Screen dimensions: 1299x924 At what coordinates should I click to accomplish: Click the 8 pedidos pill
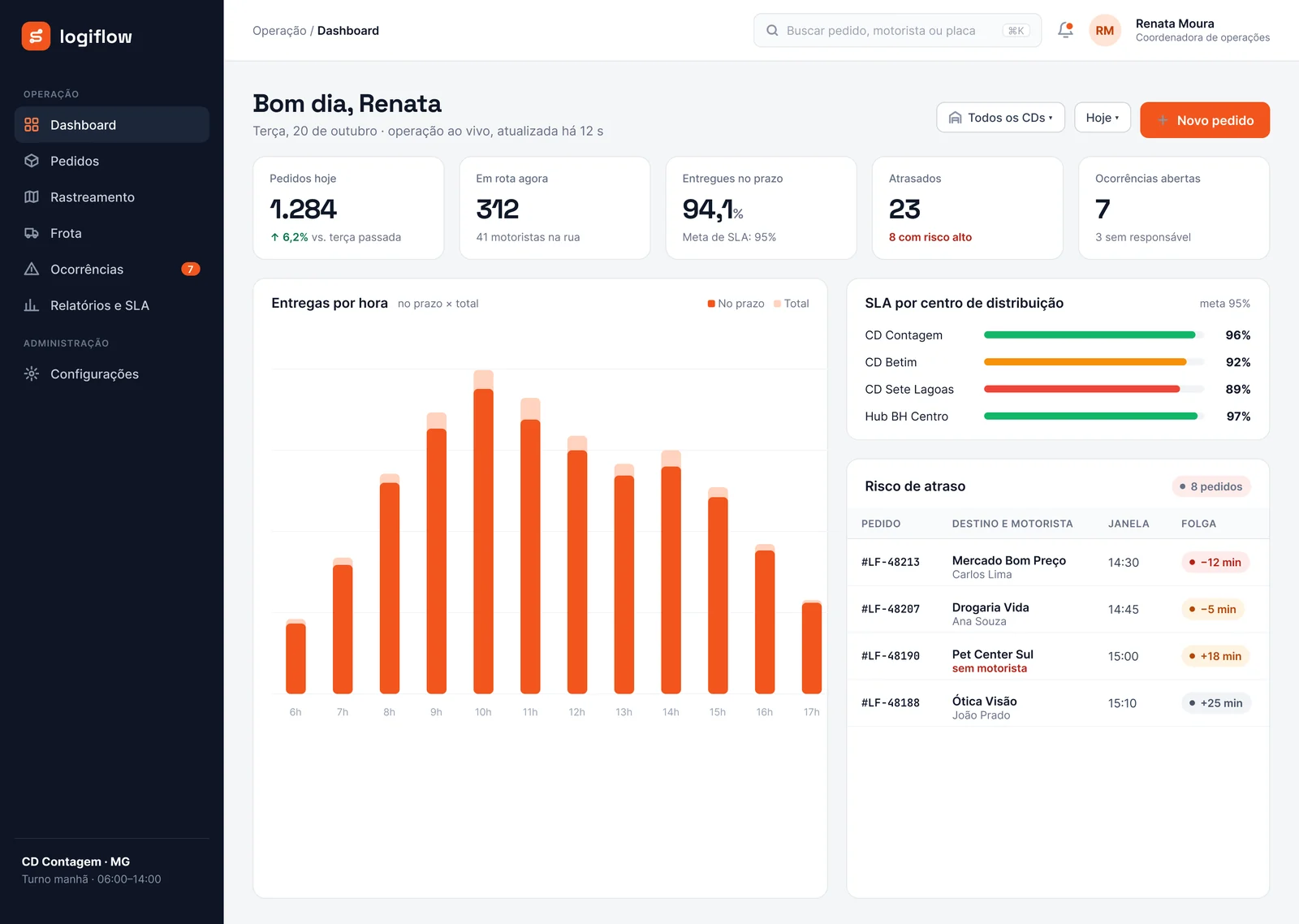(x=1211, y=486)
